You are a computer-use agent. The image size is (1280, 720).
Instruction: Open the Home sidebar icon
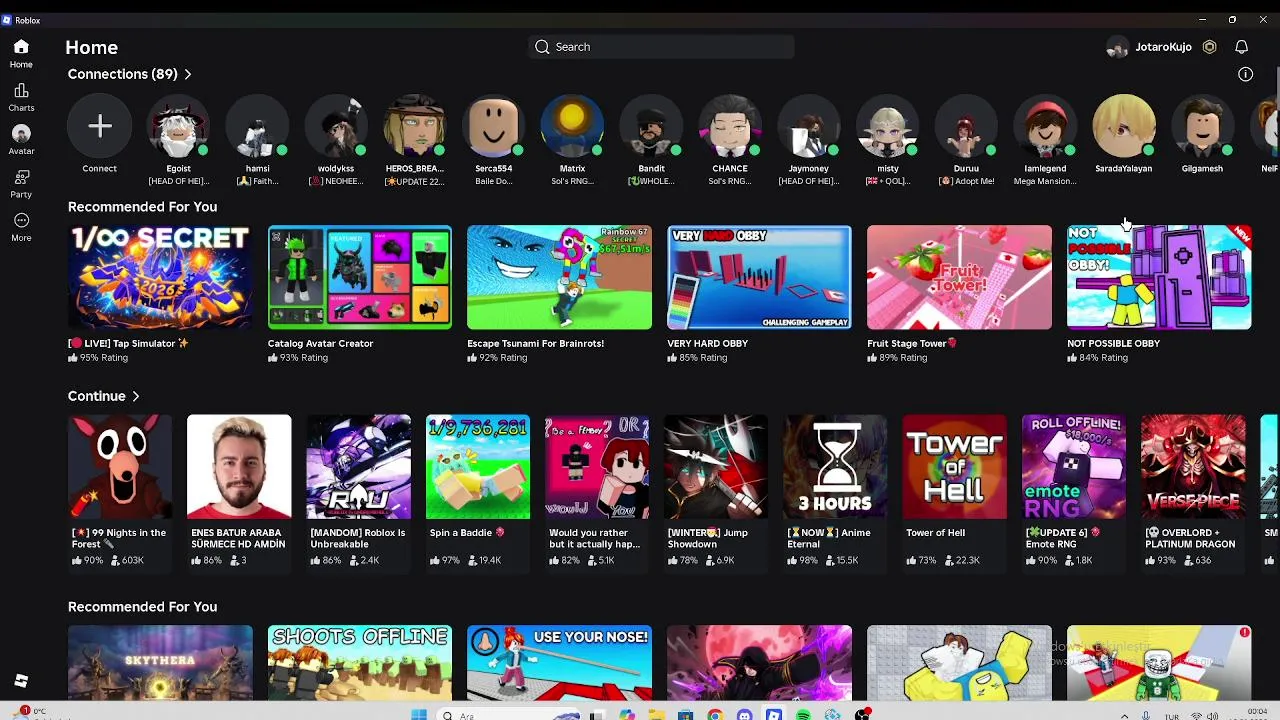(21, 53)
